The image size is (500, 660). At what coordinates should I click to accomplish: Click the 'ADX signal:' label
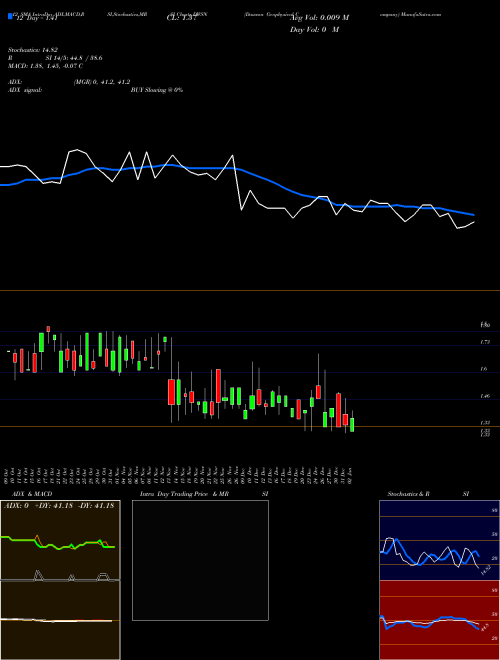25,90
